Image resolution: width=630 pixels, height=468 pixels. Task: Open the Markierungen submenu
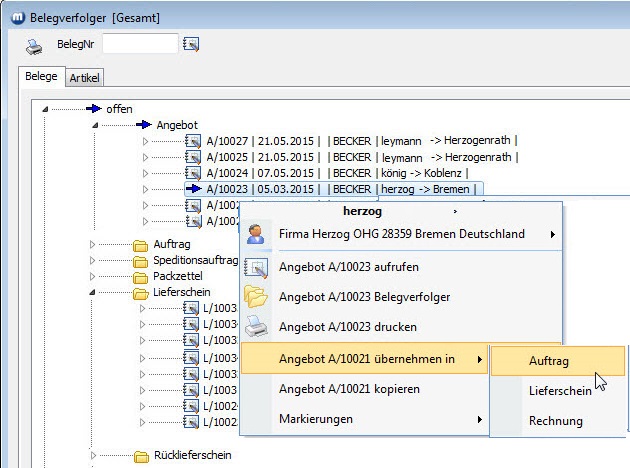coord(365,419)
